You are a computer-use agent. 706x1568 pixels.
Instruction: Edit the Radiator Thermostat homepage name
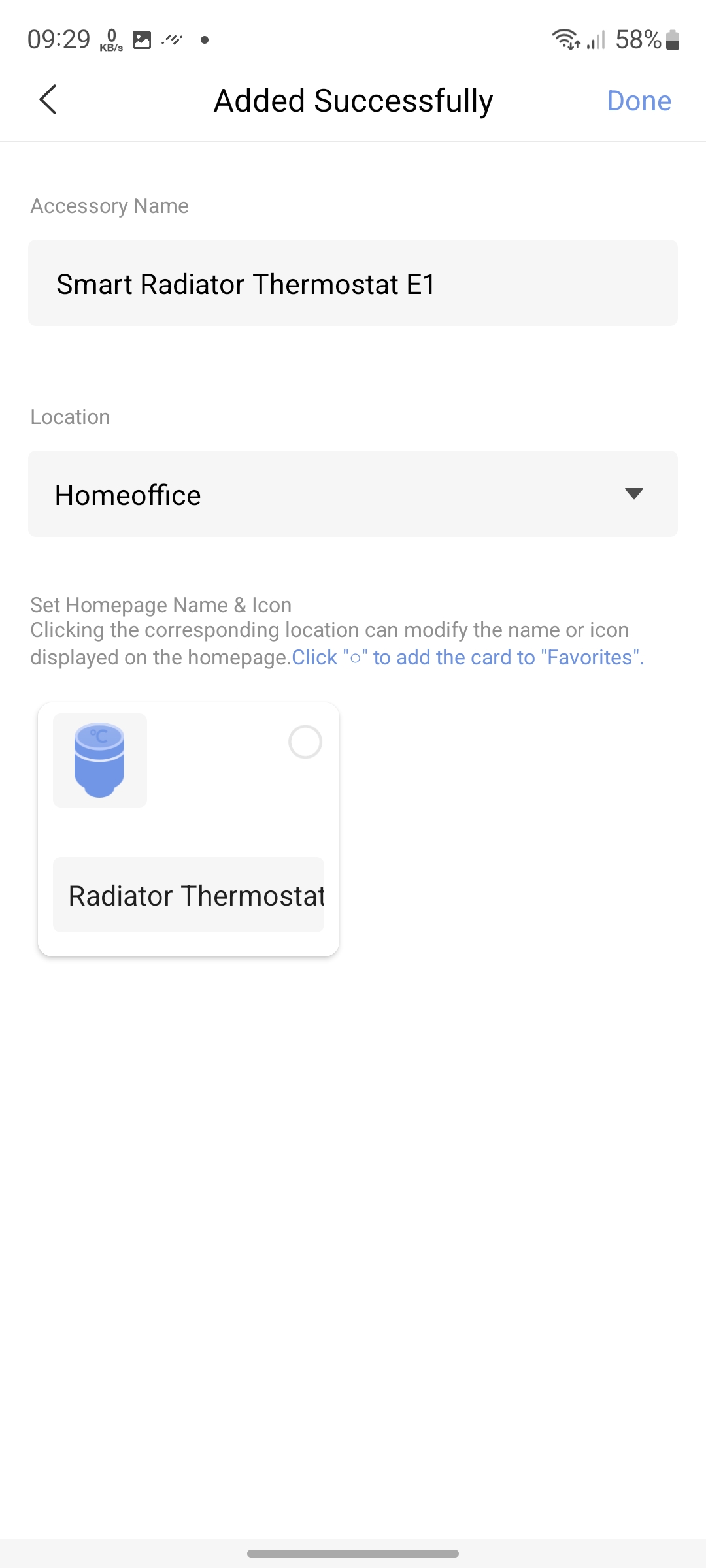(x=189, y=895)
